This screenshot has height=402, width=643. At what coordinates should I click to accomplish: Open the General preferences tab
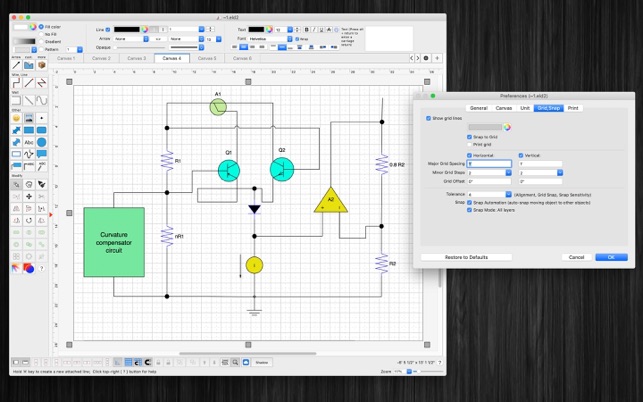[x=479, y=108]
